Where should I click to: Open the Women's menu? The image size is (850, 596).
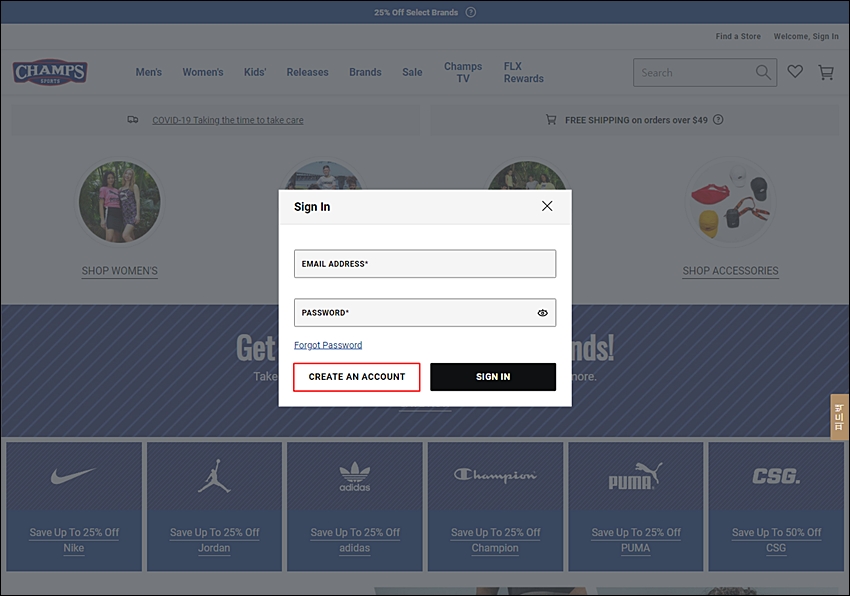coord(203,72)
